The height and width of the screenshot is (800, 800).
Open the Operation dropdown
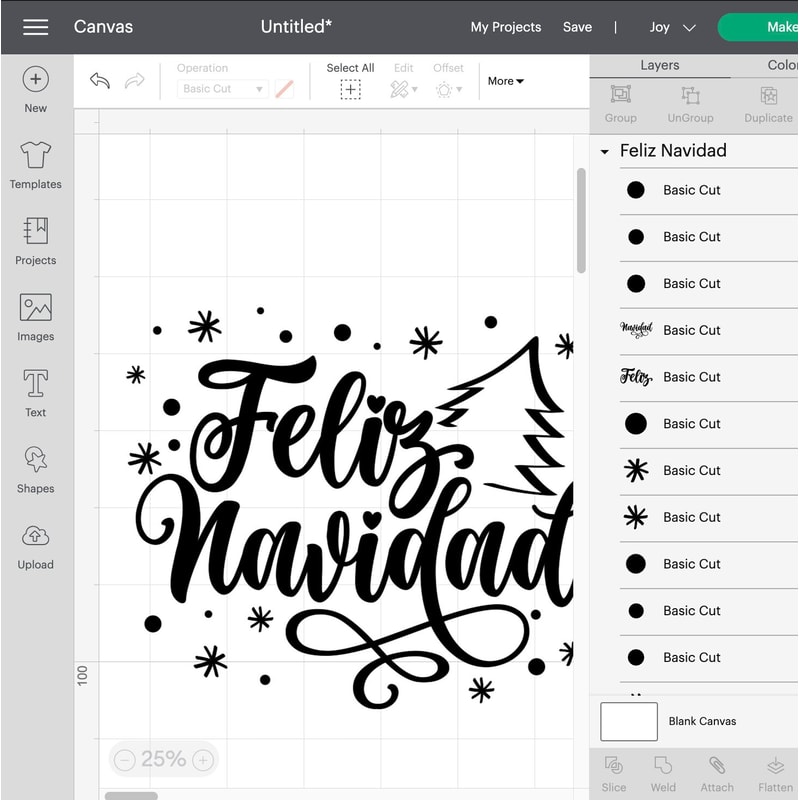pyautogui.click(x=222, y=89)
